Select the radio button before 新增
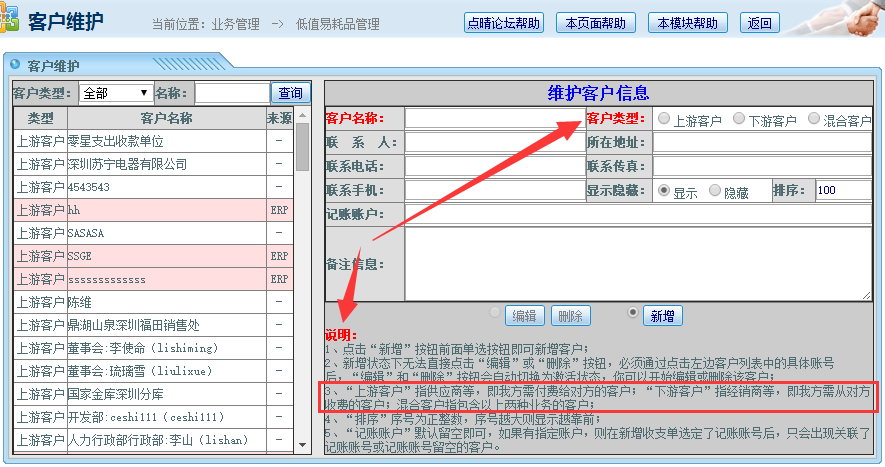The image size is (885, 467). tap(632, 314)
